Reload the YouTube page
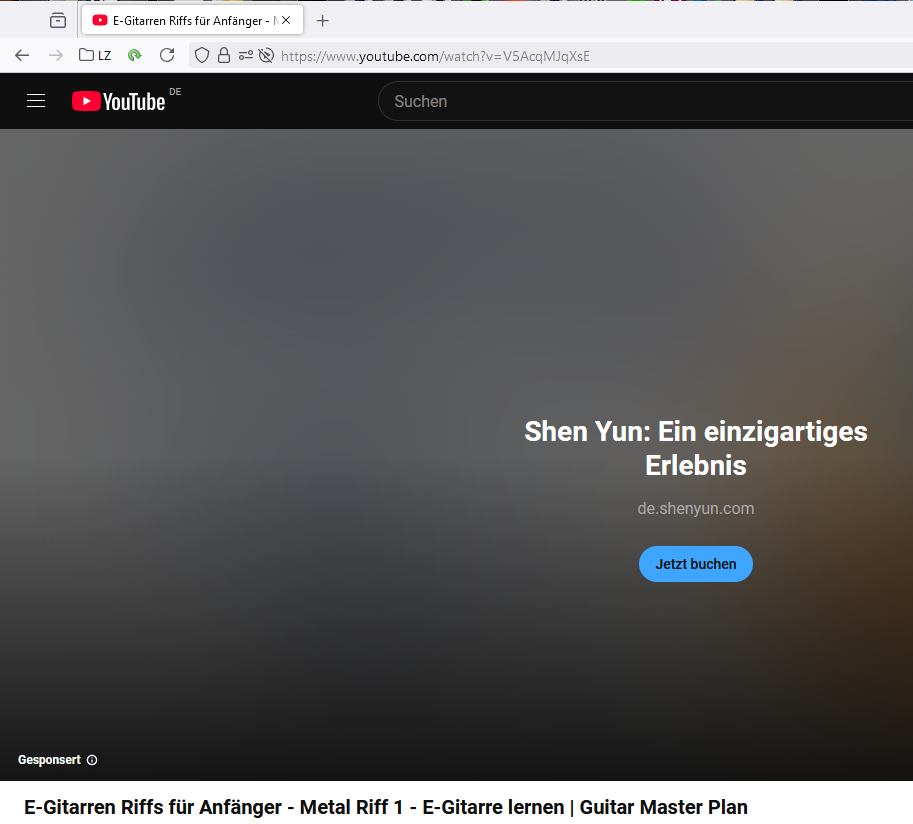 coord(167,55)
